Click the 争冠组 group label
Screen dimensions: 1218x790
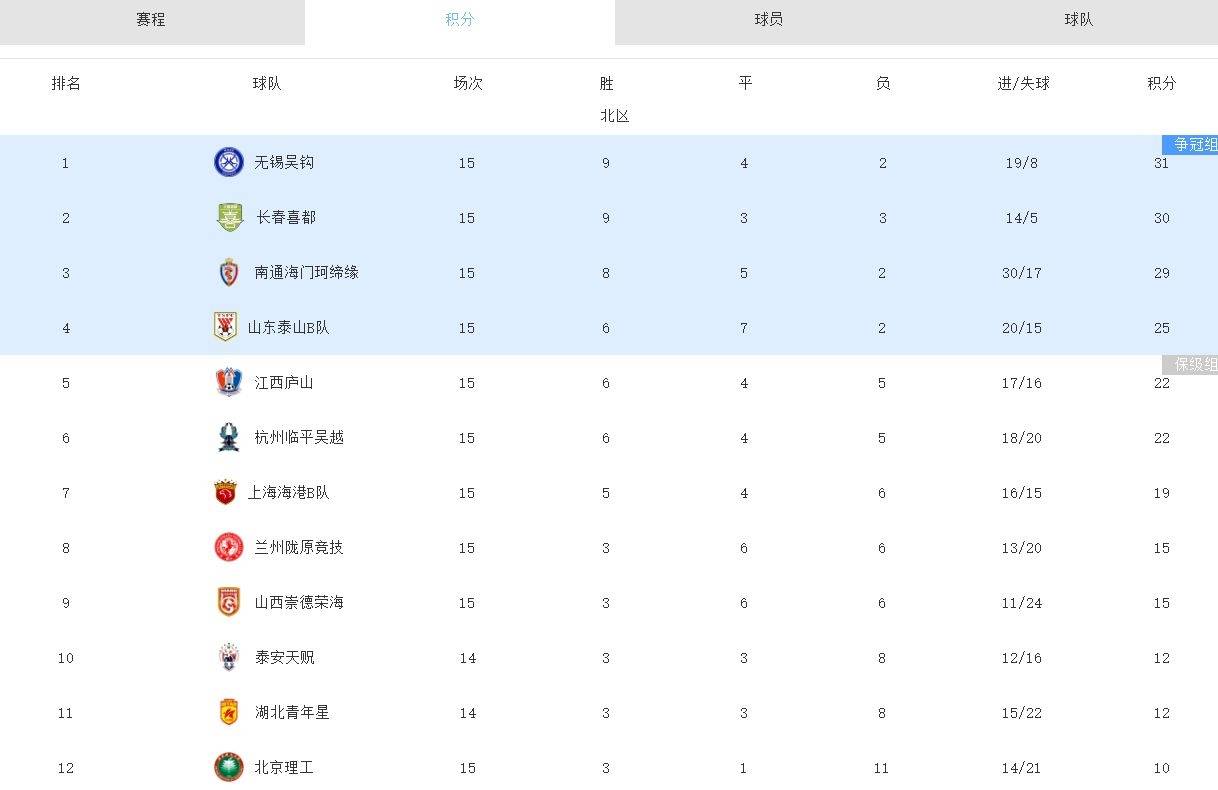1190,145
